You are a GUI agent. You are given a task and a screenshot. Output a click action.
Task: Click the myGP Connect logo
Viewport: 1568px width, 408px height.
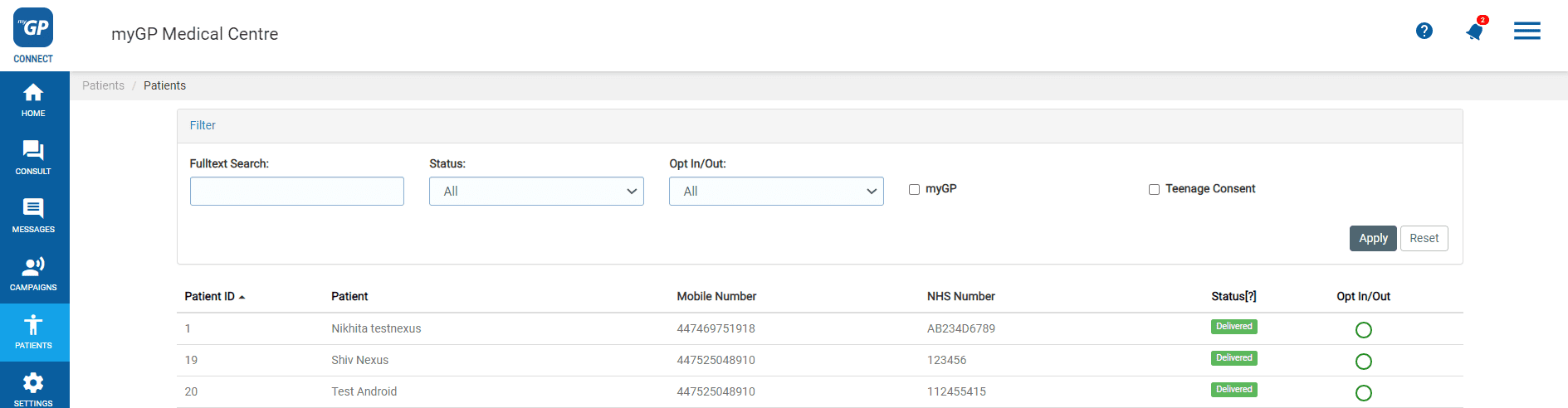33,35
